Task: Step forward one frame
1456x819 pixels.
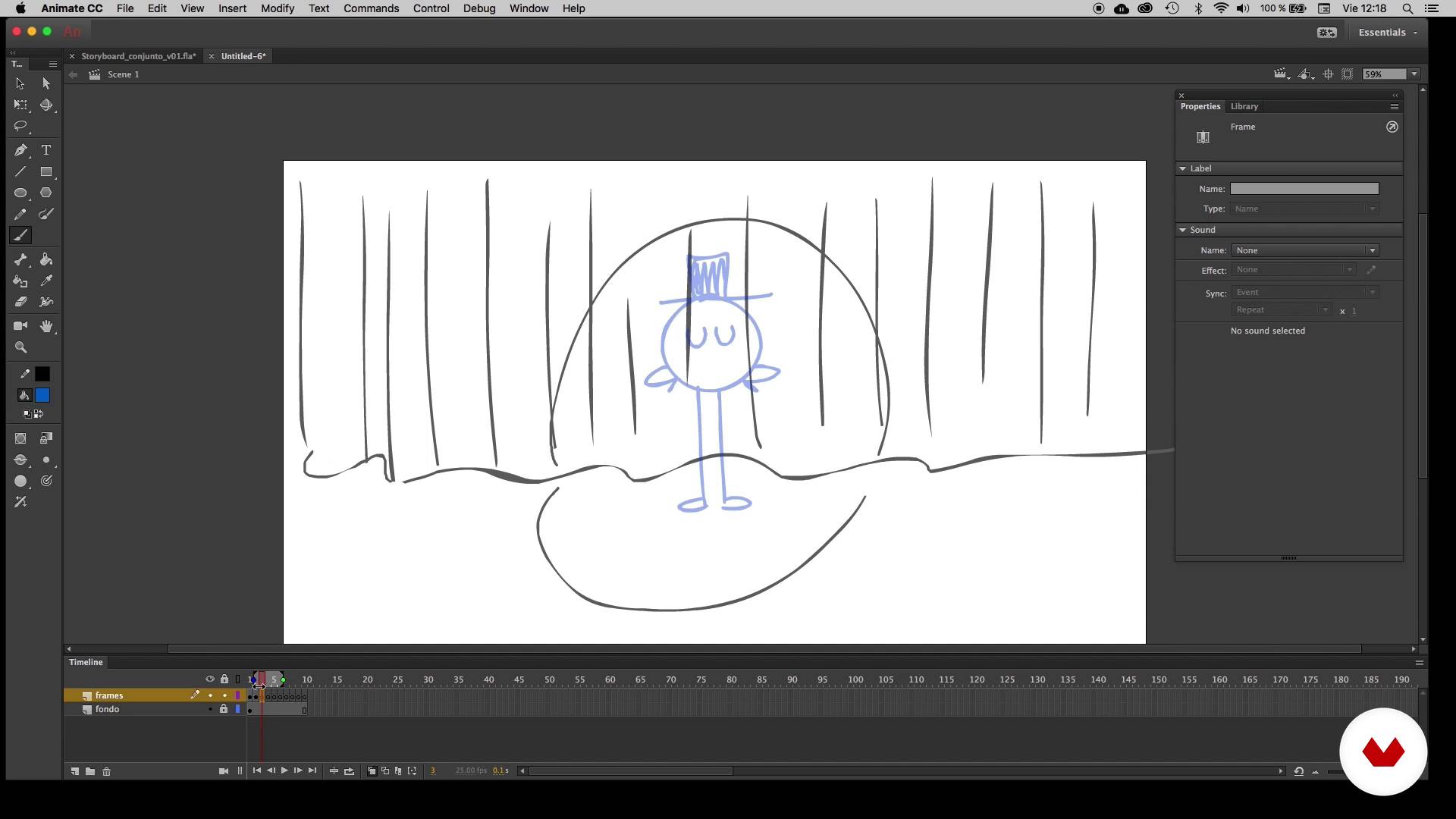Action: point(298,770)
